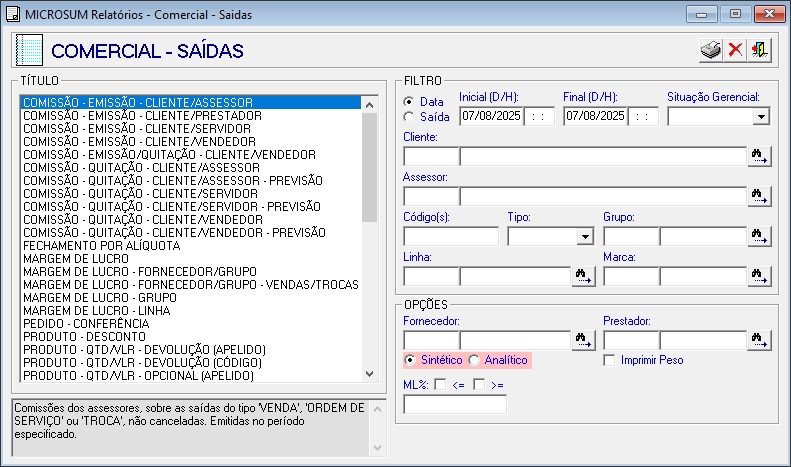The height and width of the screenshot is (467, 791).
Task: Click the notepad icon beside COMERCIAL - SAÍDAS
Action: [x=29, y=50]
